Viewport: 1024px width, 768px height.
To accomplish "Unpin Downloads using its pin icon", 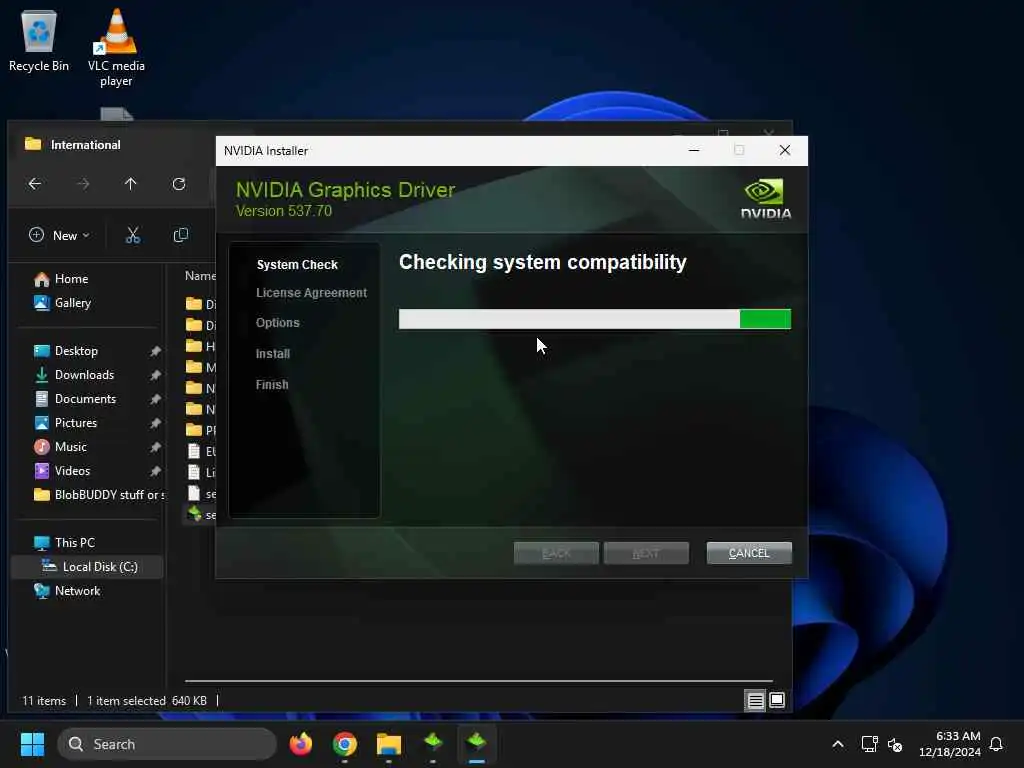I will pos(155,376).
